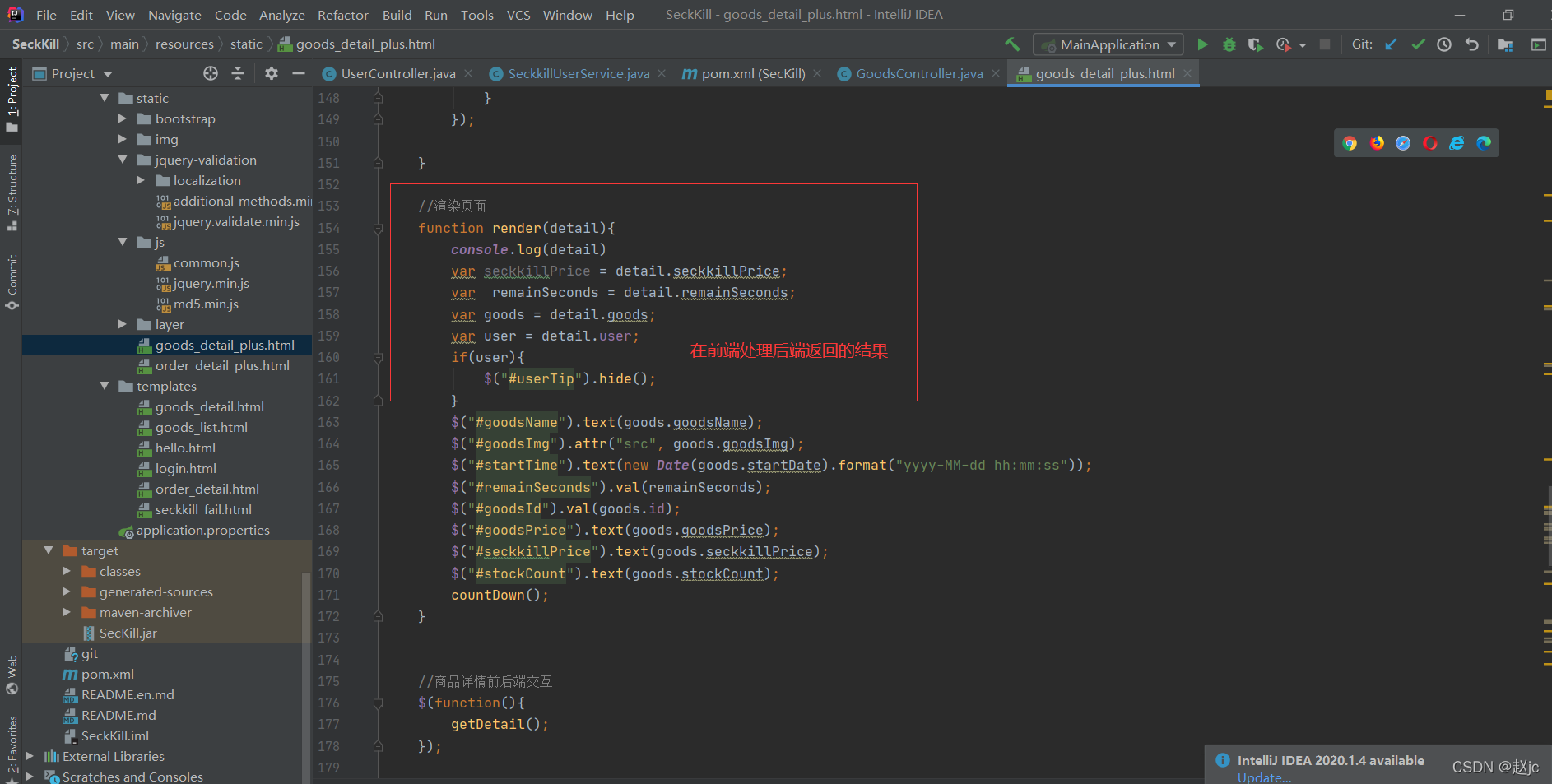The height and width of the screenshot is (784, 1552).
Task: Expand External Libraries node
Action: click(30, 756)
